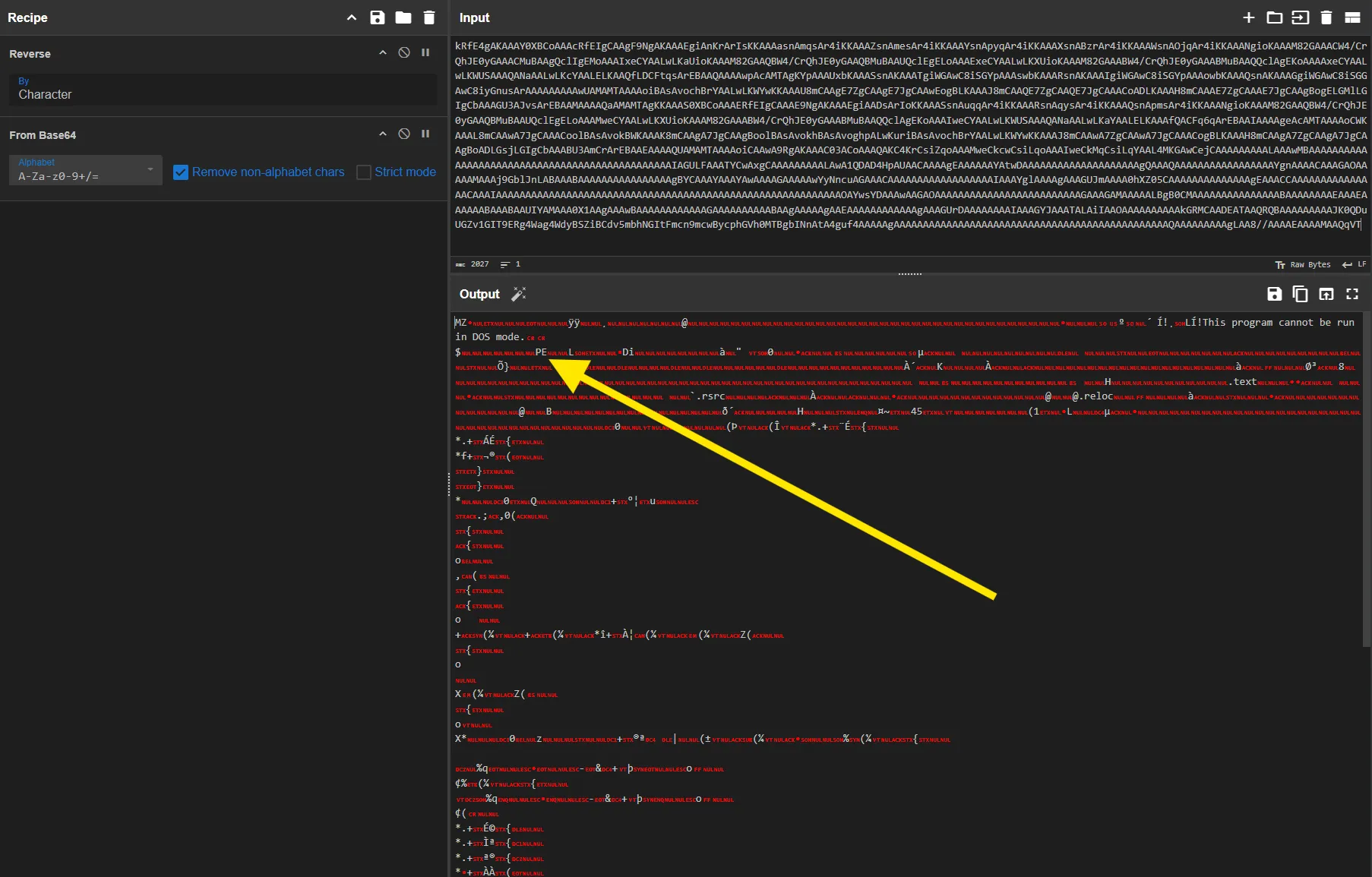Click the output magic wand icon

click(519, 294)
